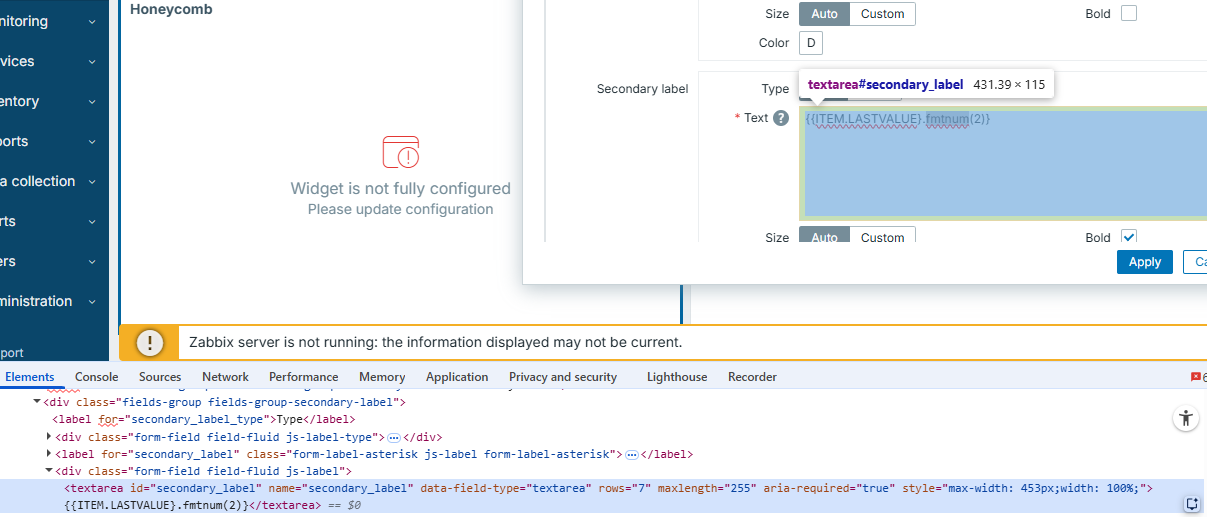1207x517 pixels.
Task: Switch to the Console tab
Action: (97, 377)
